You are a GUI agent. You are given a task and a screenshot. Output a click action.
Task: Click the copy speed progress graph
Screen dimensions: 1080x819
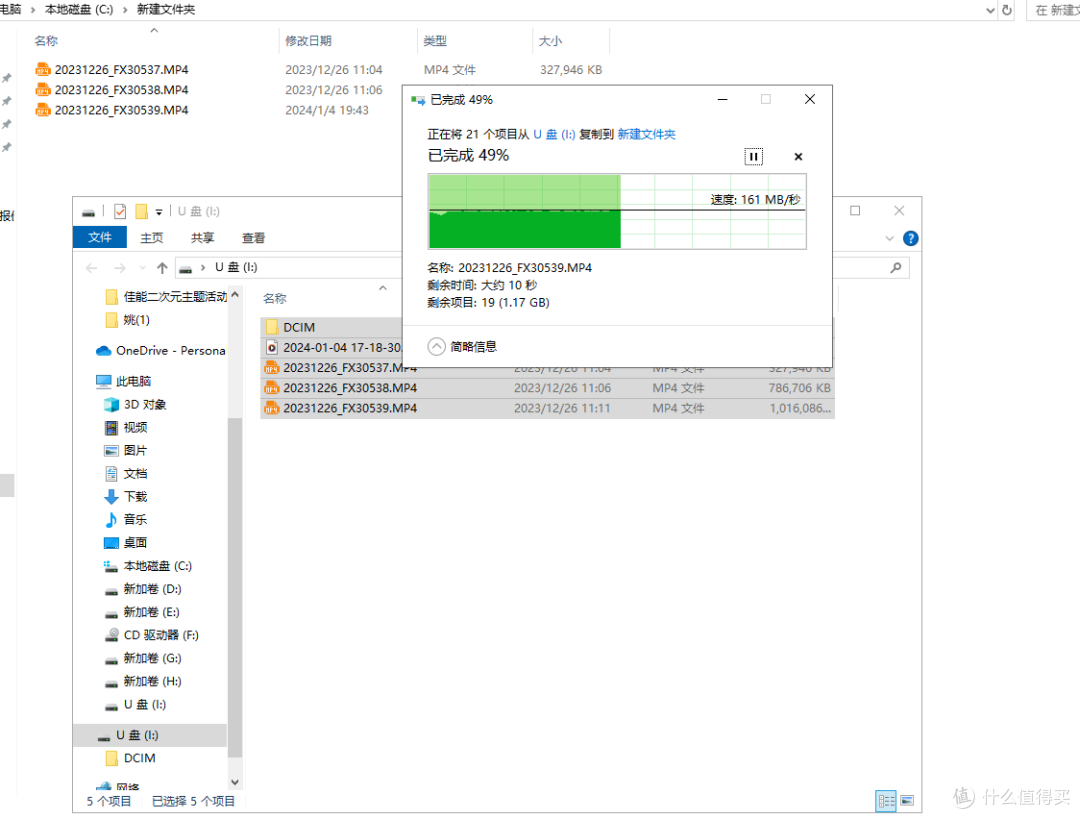[x=616, y=211]
